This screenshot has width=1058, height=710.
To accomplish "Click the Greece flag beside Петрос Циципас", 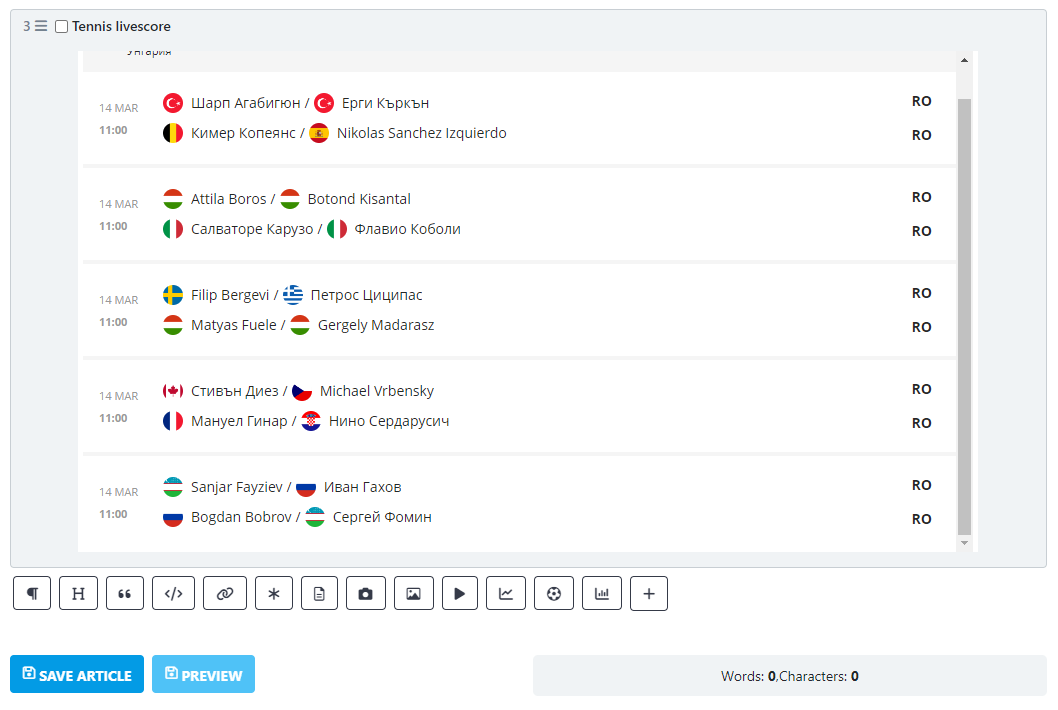I will click(293, 295).
